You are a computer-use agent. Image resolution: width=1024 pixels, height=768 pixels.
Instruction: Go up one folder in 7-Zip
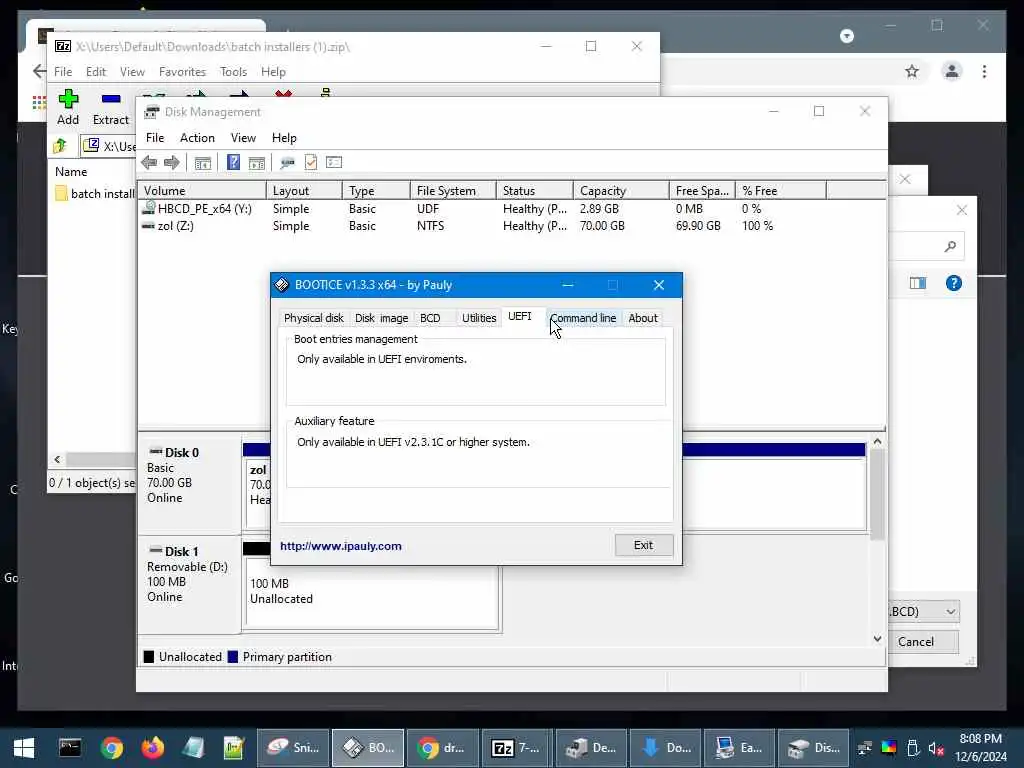coord(61,146)
